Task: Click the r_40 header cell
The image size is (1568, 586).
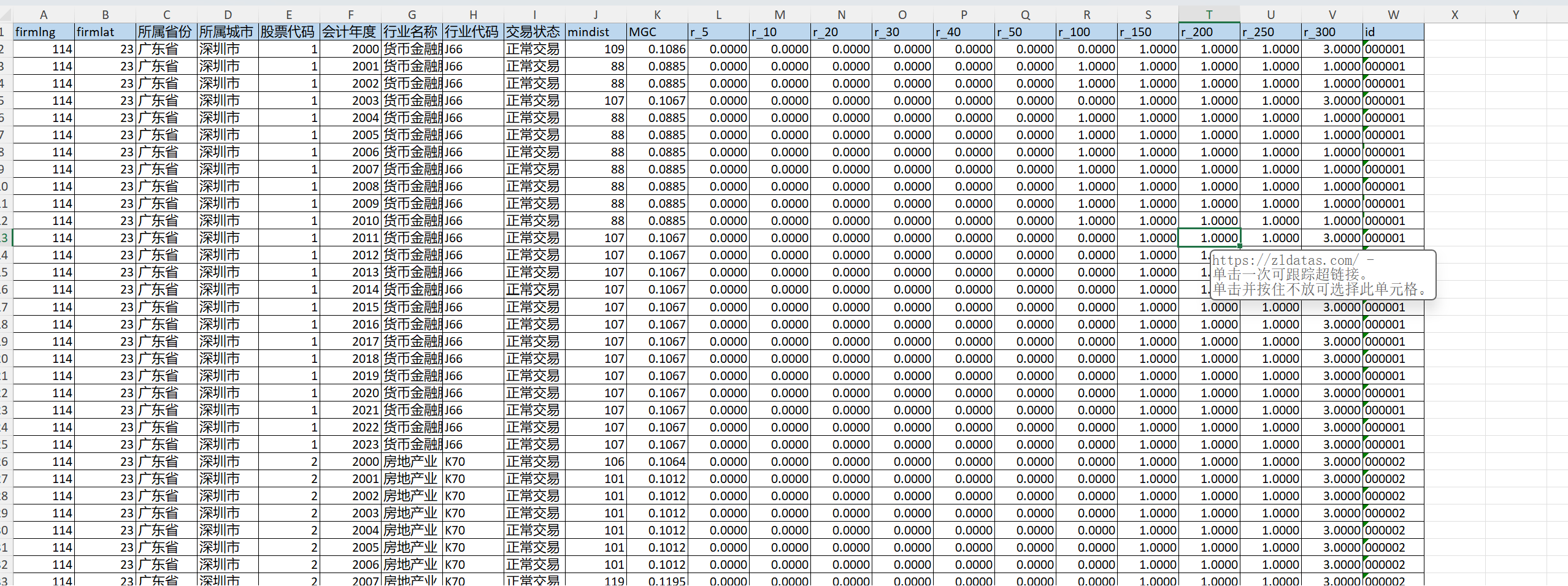Action: pos(964,32)
